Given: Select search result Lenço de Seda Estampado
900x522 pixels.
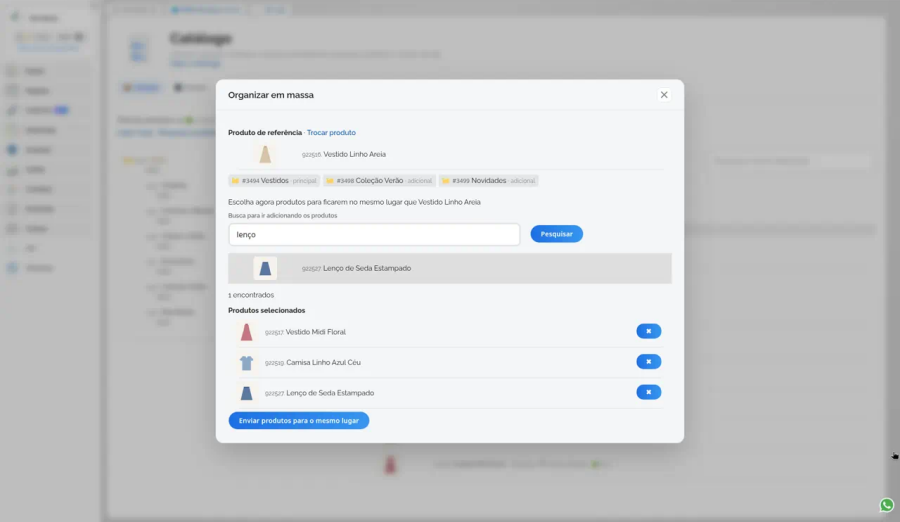Looking at the screenshot, I should coord(449,268).
